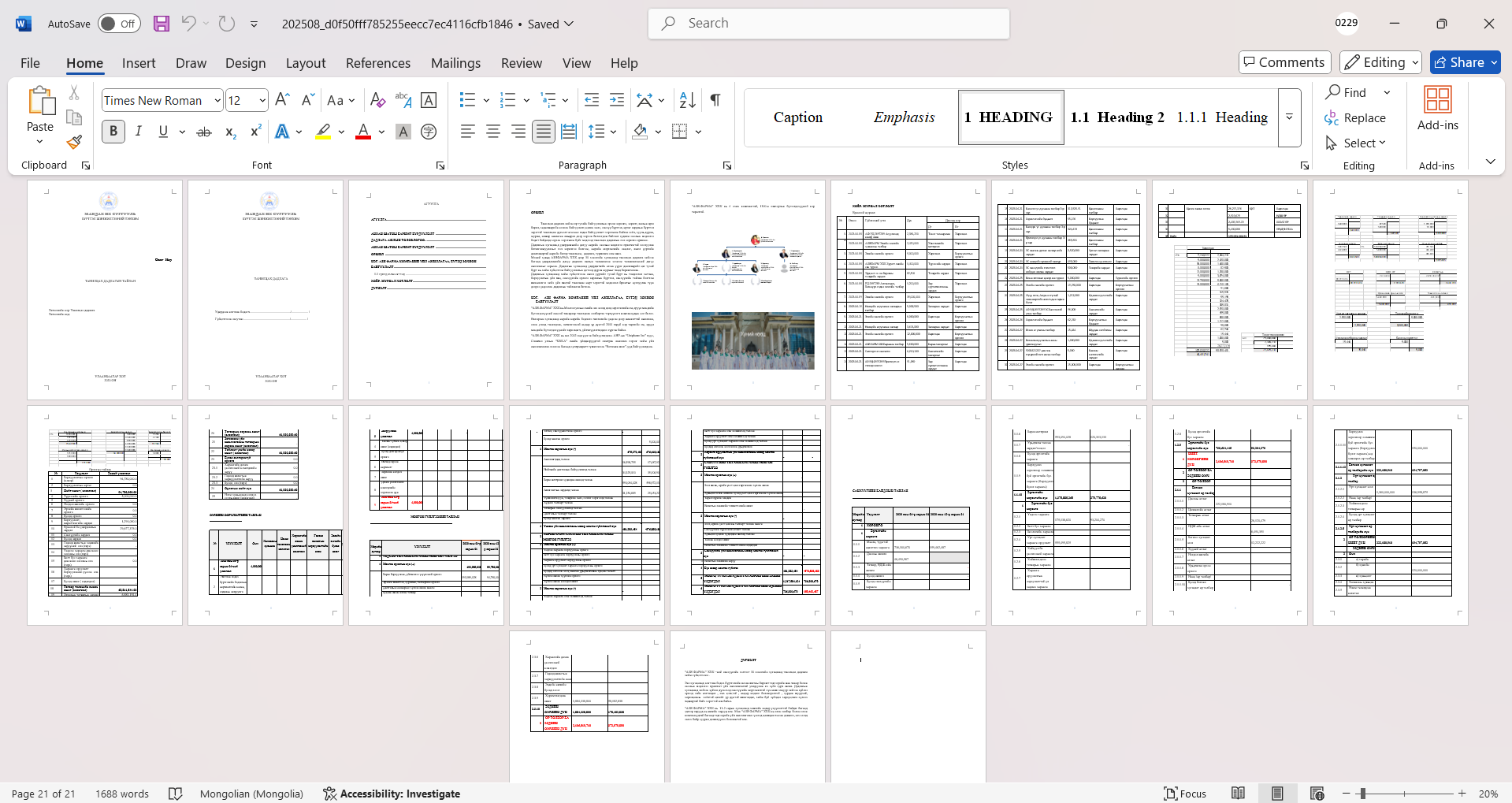Open spelling and grammar check in status bar

176,794
